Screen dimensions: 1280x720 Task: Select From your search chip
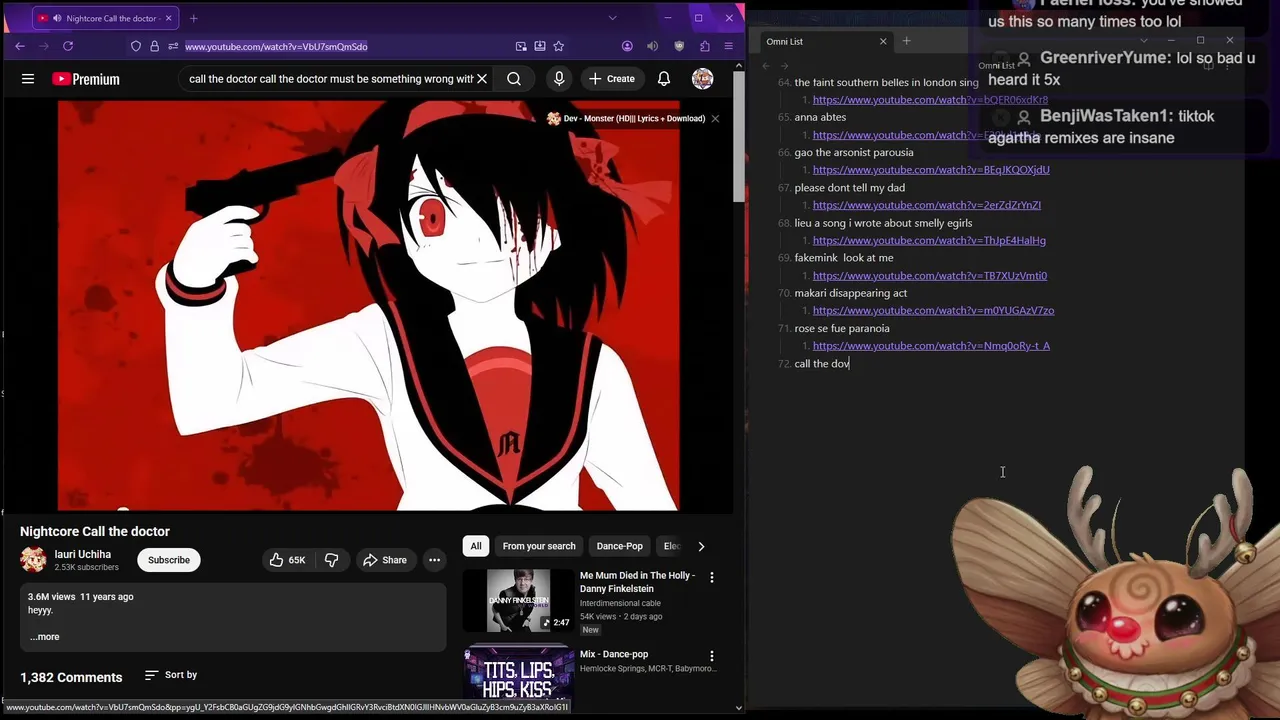tap(539, 546)
